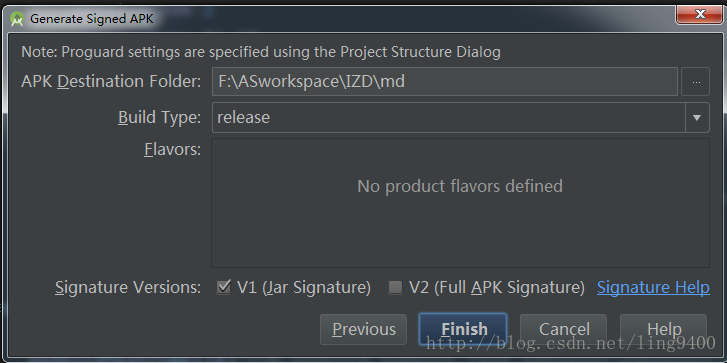Click the Generate Signed APK title text
Viewport: 727px width, 363px height.
[92, 19]
